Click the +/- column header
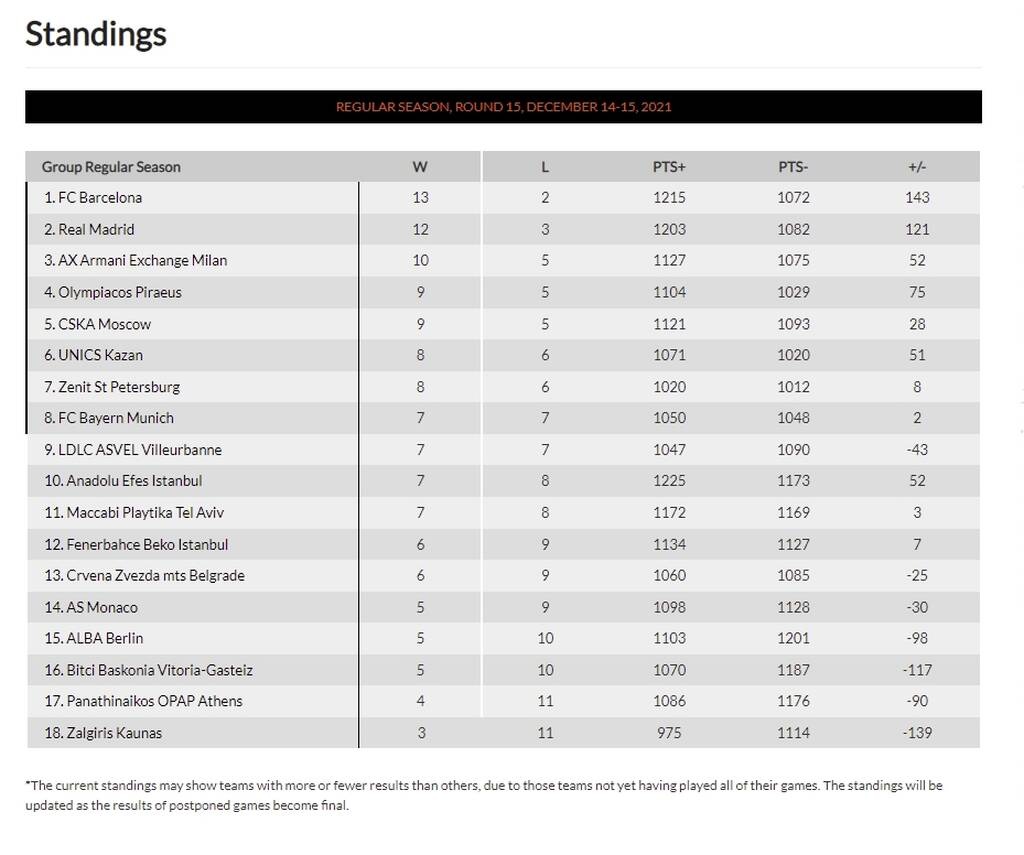The image size is (1024, 855). pos(917,167)
